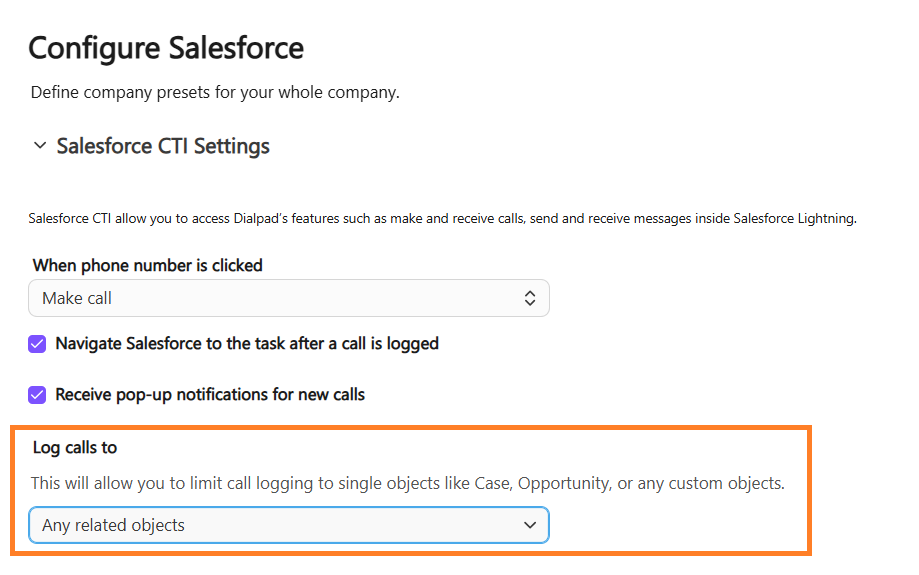919x575 pixels.
Task: Open the 'When phone number is clicked' dropdown
Action: 289,298
